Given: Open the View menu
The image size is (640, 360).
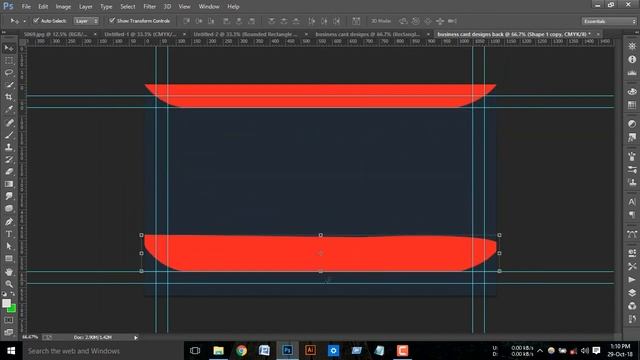Looking at the screenshot, I should click(184, 7).
